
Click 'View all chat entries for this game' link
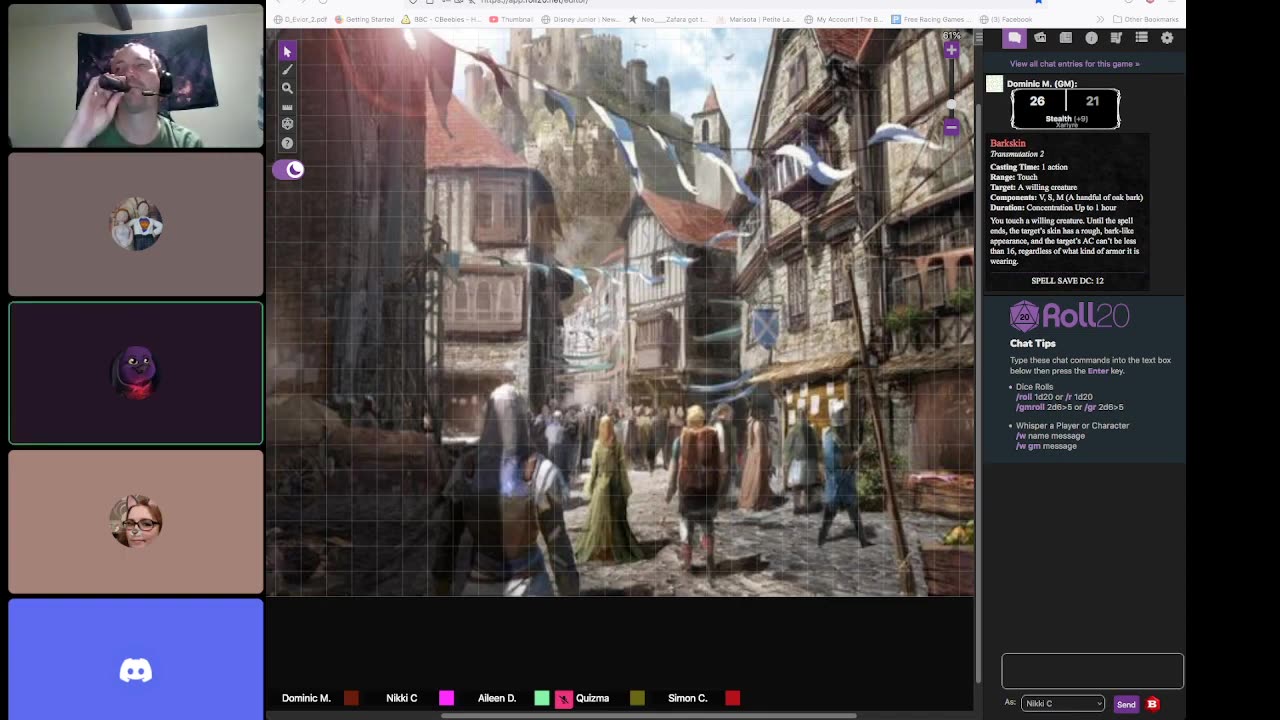pyautogui.click(x=1074, y=64)
